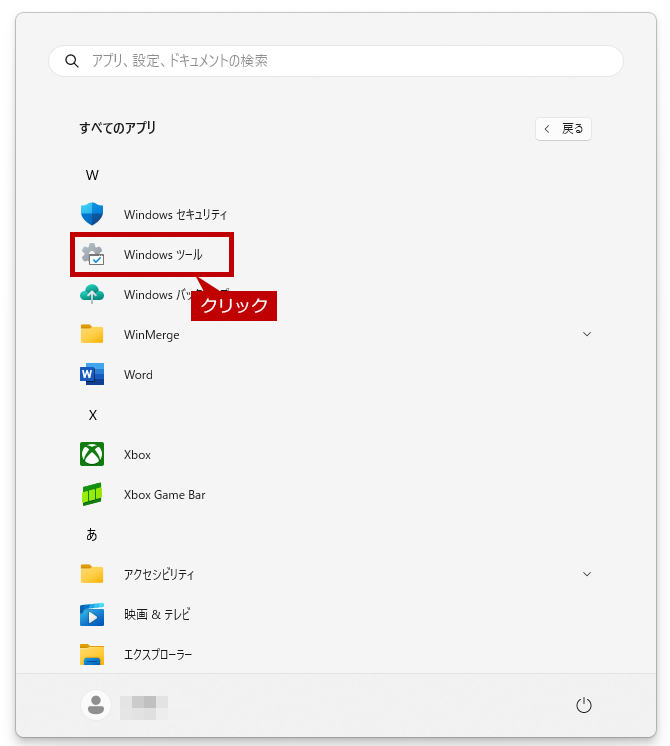Select the Xbox label
This screenshot has width=670, height=746.
pyautogui.click(x=138, y=455)
